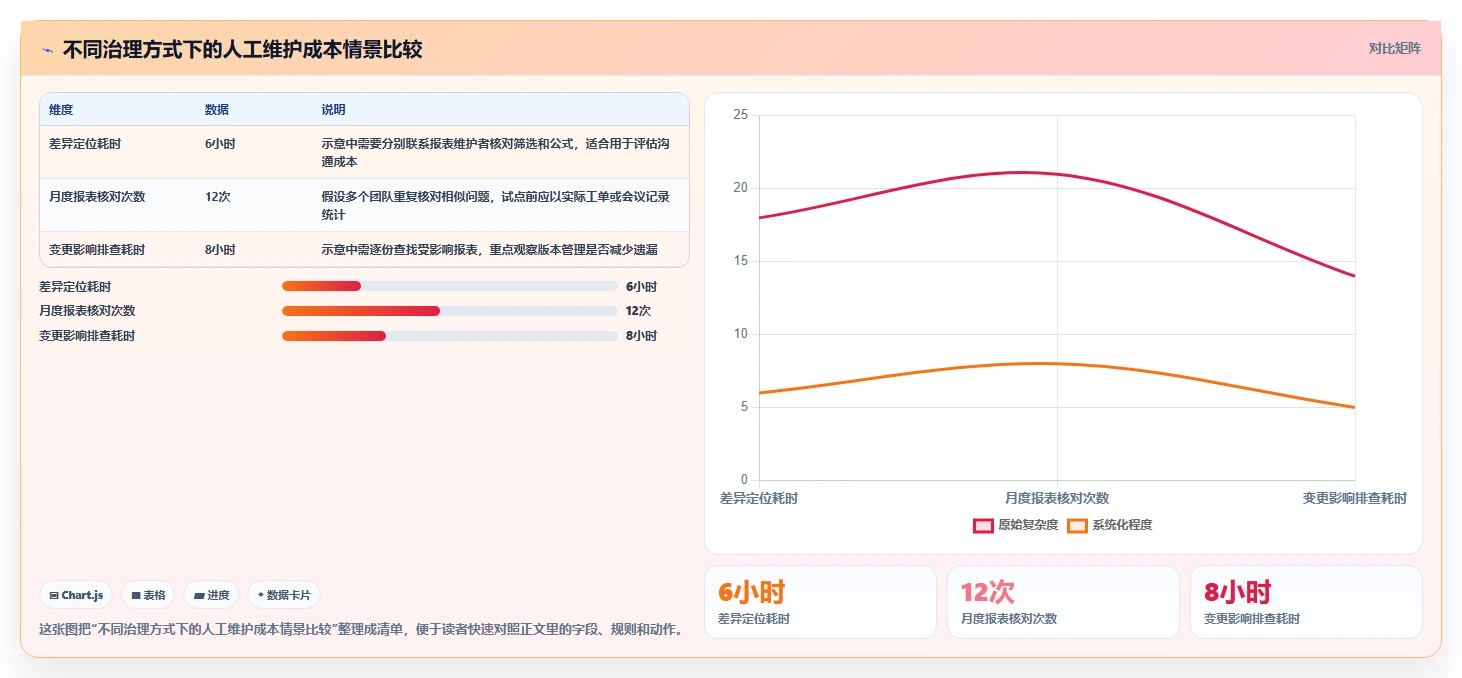Select the 差异定位耗时 table row cell
The height and width of the screenshot is (678, 1462).
coord(85,144)
